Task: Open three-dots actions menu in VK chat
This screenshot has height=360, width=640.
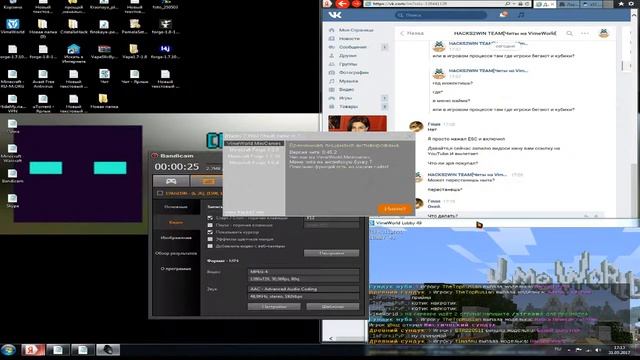Action: 585,33
